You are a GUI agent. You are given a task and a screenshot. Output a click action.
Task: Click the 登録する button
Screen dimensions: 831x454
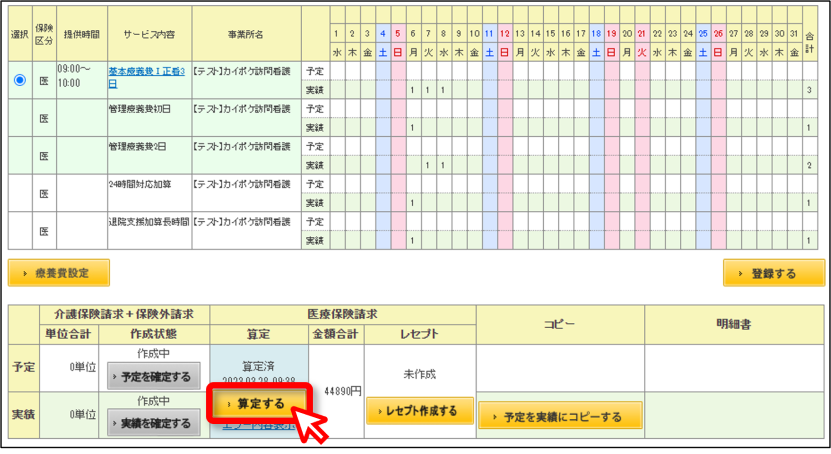(x=773, y=273)
